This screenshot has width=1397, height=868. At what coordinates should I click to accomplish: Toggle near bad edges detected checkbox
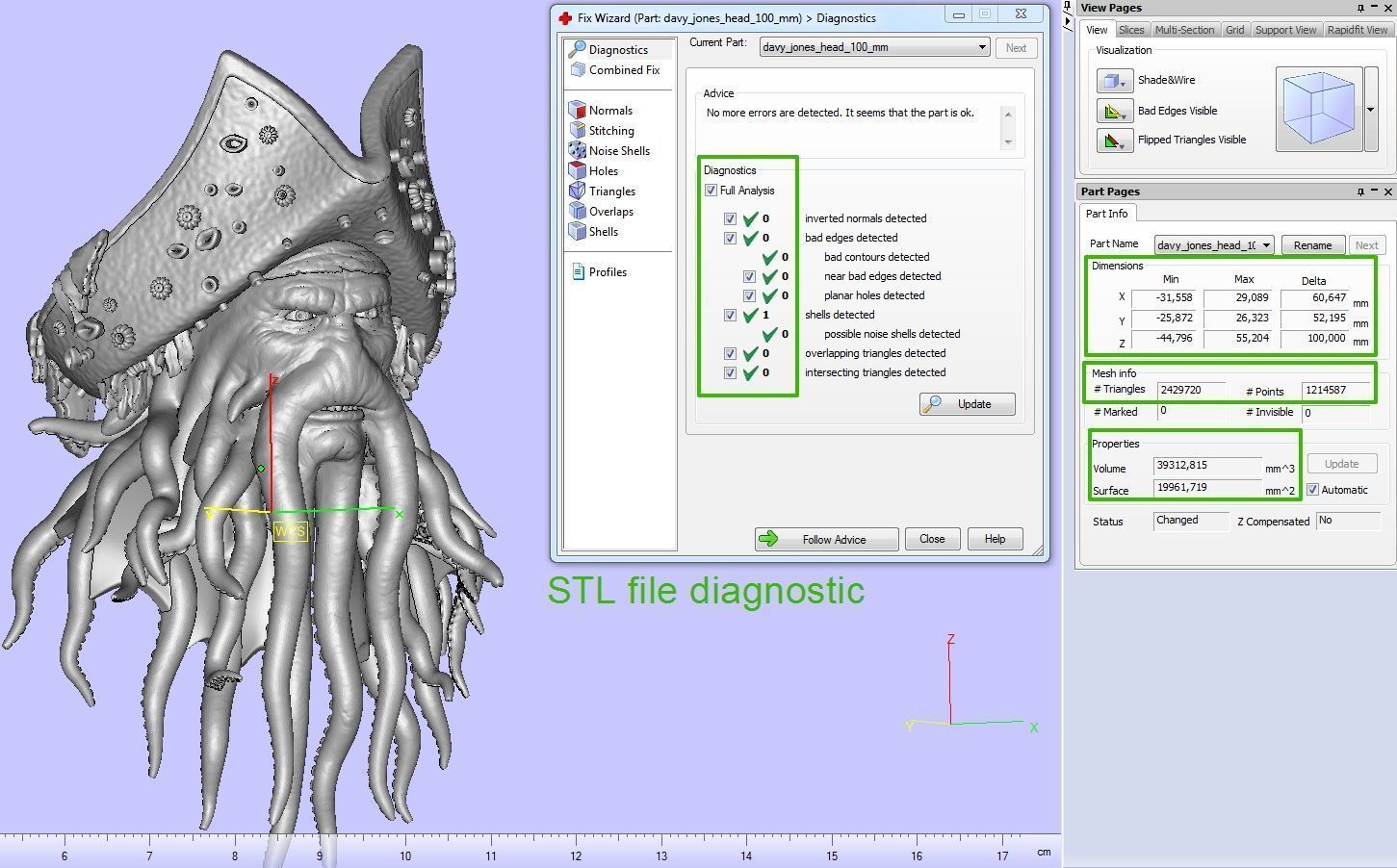[x=749, y=276]
